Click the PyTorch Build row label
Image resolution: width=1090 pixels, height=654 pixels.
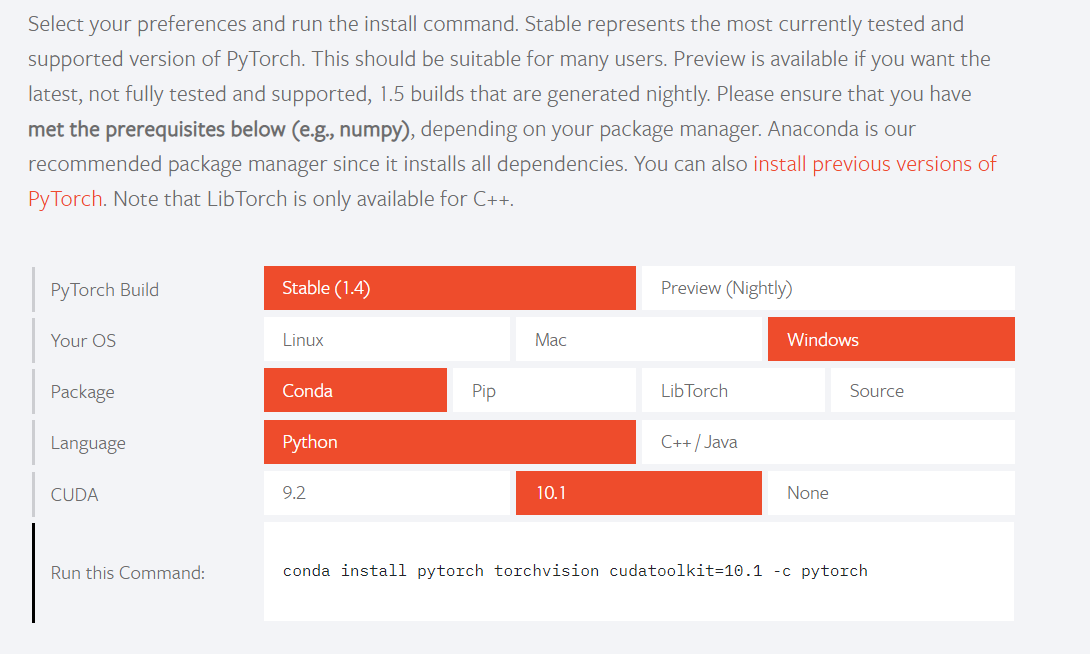105,289
